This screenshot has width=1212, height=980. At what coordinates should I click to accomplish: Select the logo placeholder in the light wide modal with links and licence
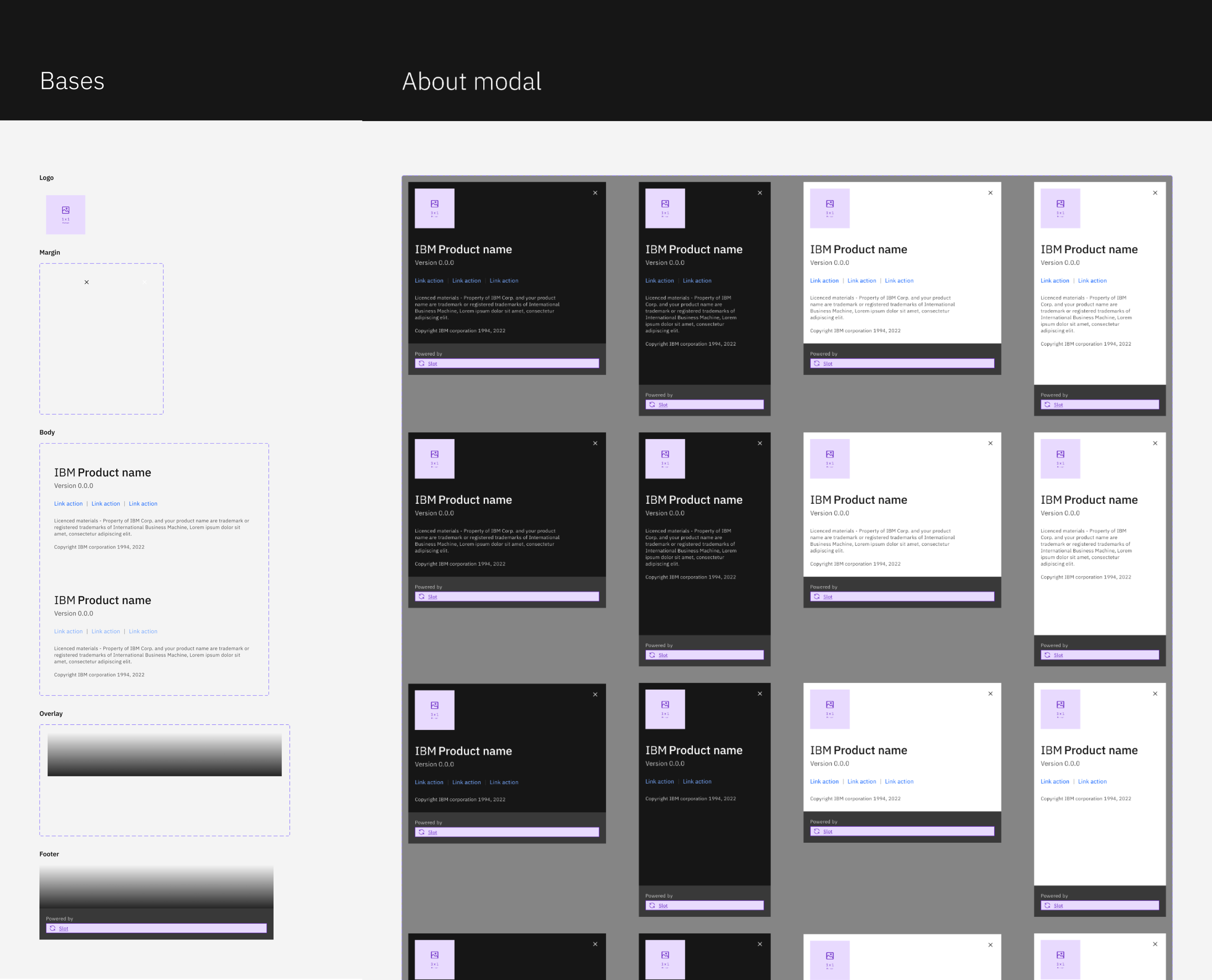point(830,208)
